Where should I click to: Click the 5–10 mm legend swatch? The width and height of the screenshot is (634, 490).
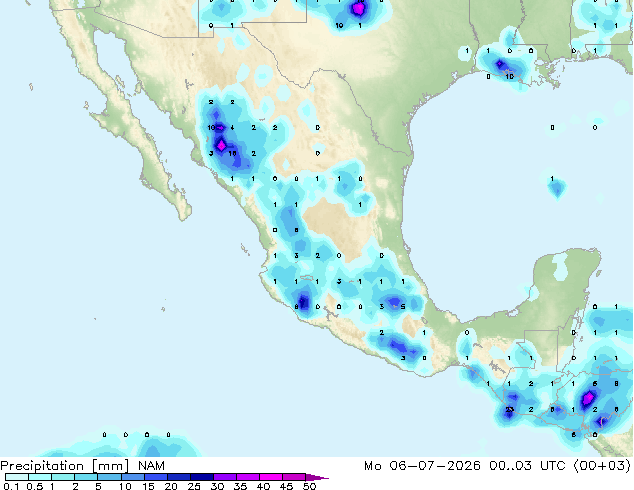(109, 477)
